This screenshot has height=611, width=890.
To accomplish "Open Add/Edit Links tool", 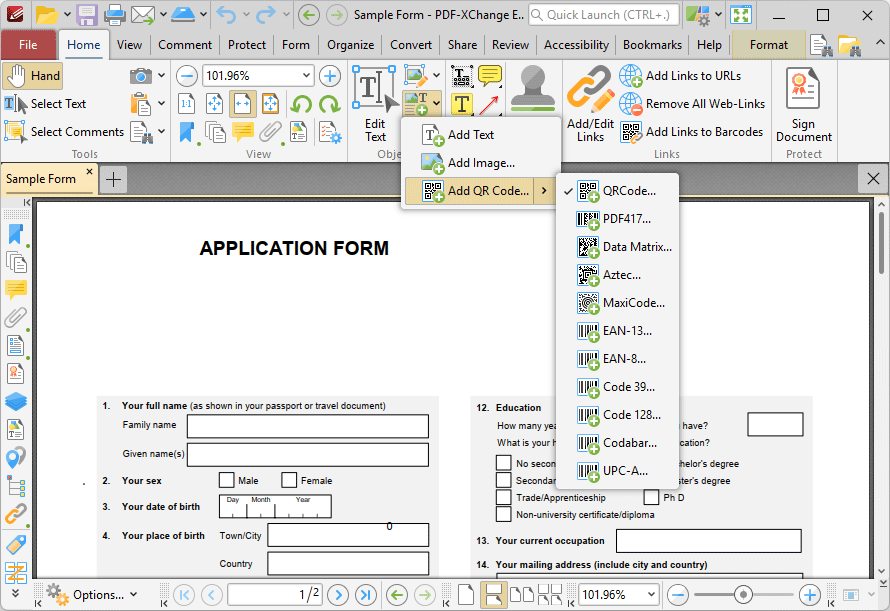I will pos(590,103).
